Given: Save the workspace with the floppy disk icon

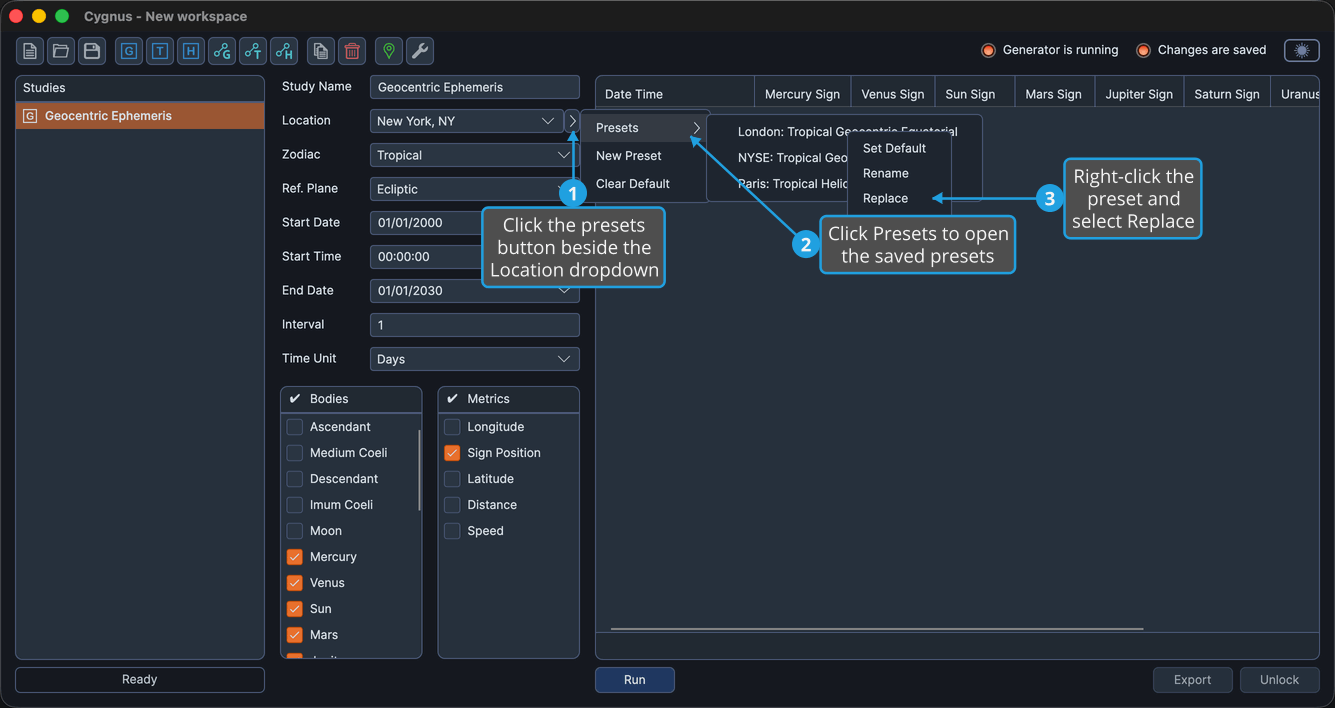Looking at the screenshot, I should pos(92,51).
